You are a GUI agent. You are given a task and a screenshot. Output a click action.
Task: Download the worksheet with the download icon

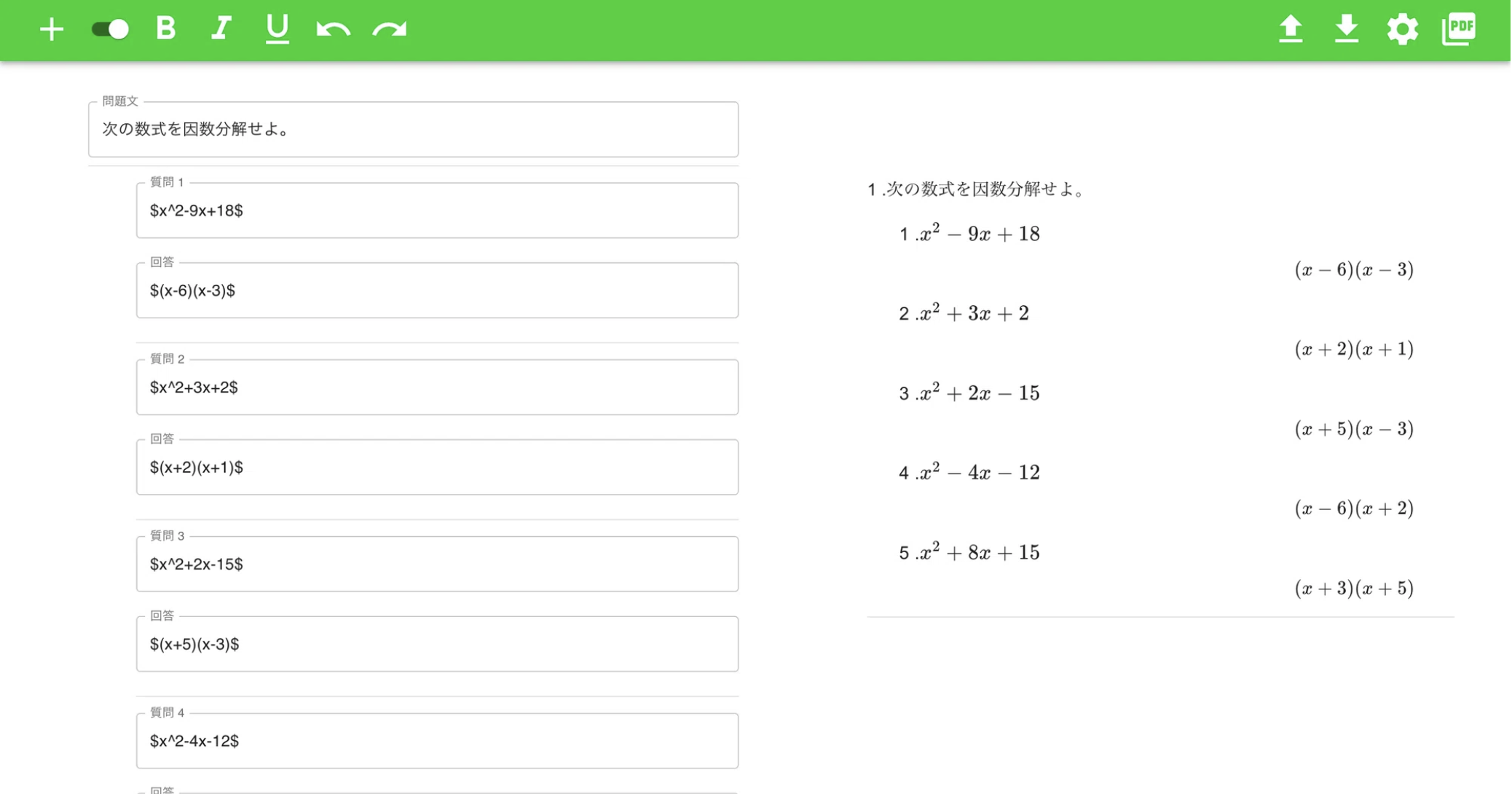tap(1347, 29)
